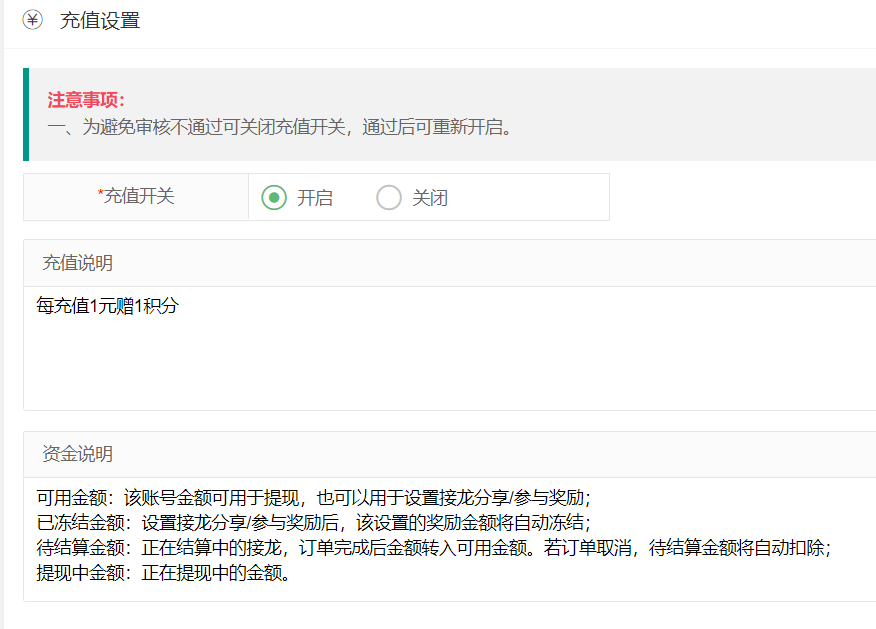Click the notice line 为避免审核不通过可关闭充值开关
The image size is (876, 629).
(x=279, y=127)
